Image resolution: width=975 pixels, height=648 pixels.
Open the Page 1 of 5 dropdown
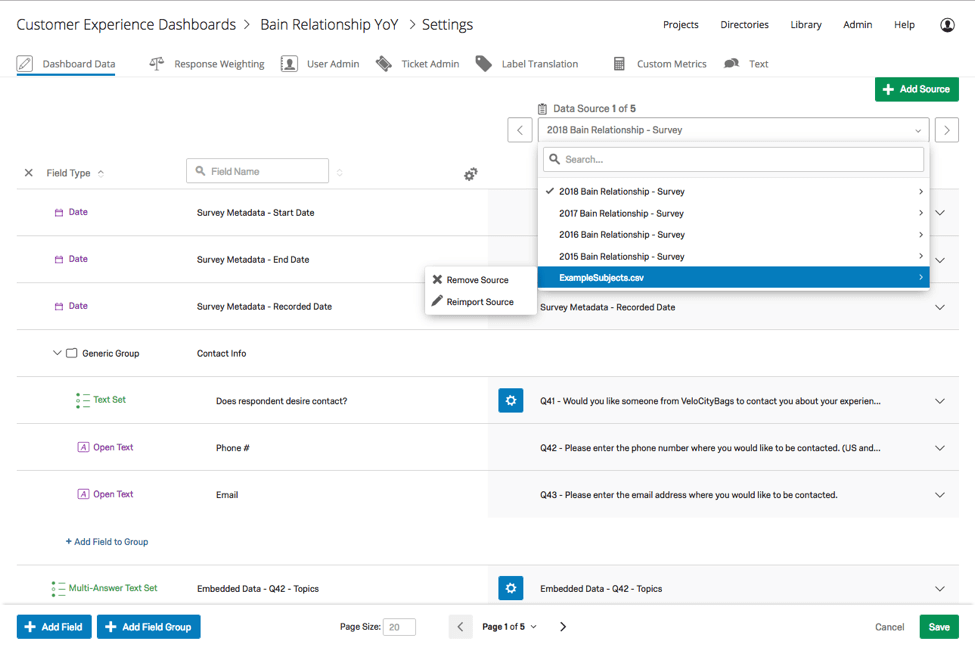point(509,627)
